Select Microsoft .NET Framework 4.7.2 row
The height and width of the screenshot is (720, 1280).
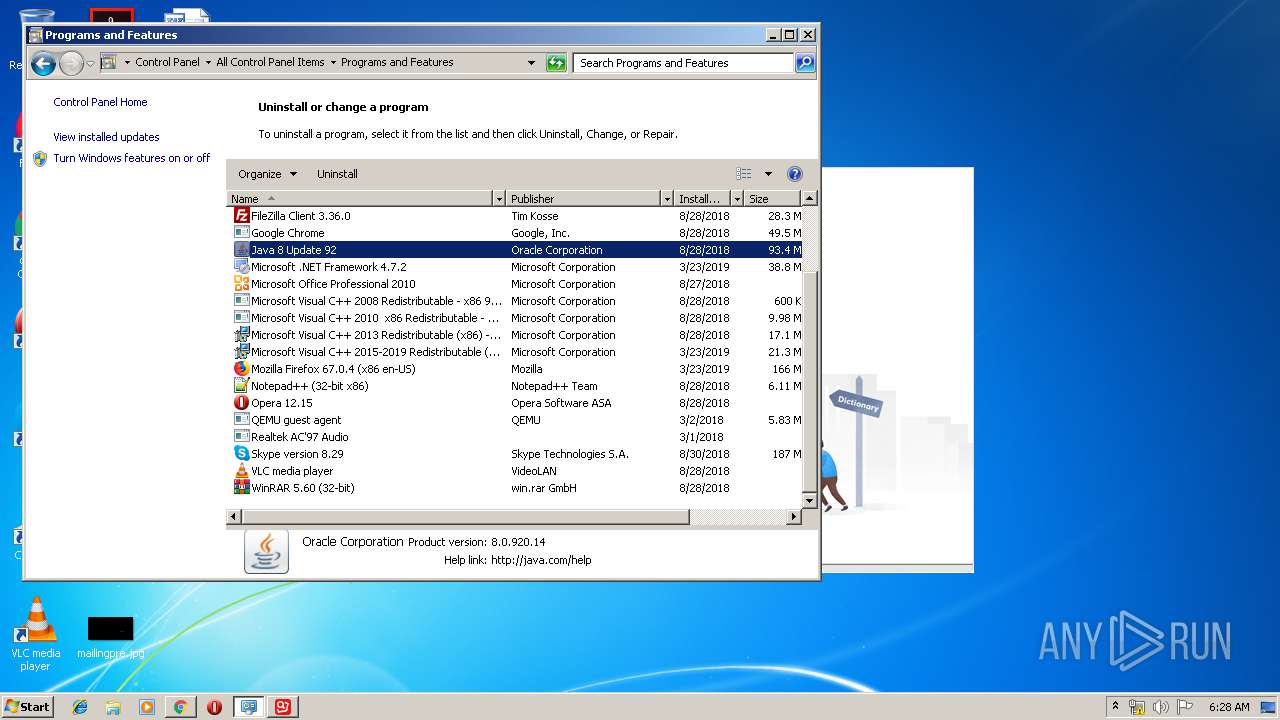click(515, 267)
